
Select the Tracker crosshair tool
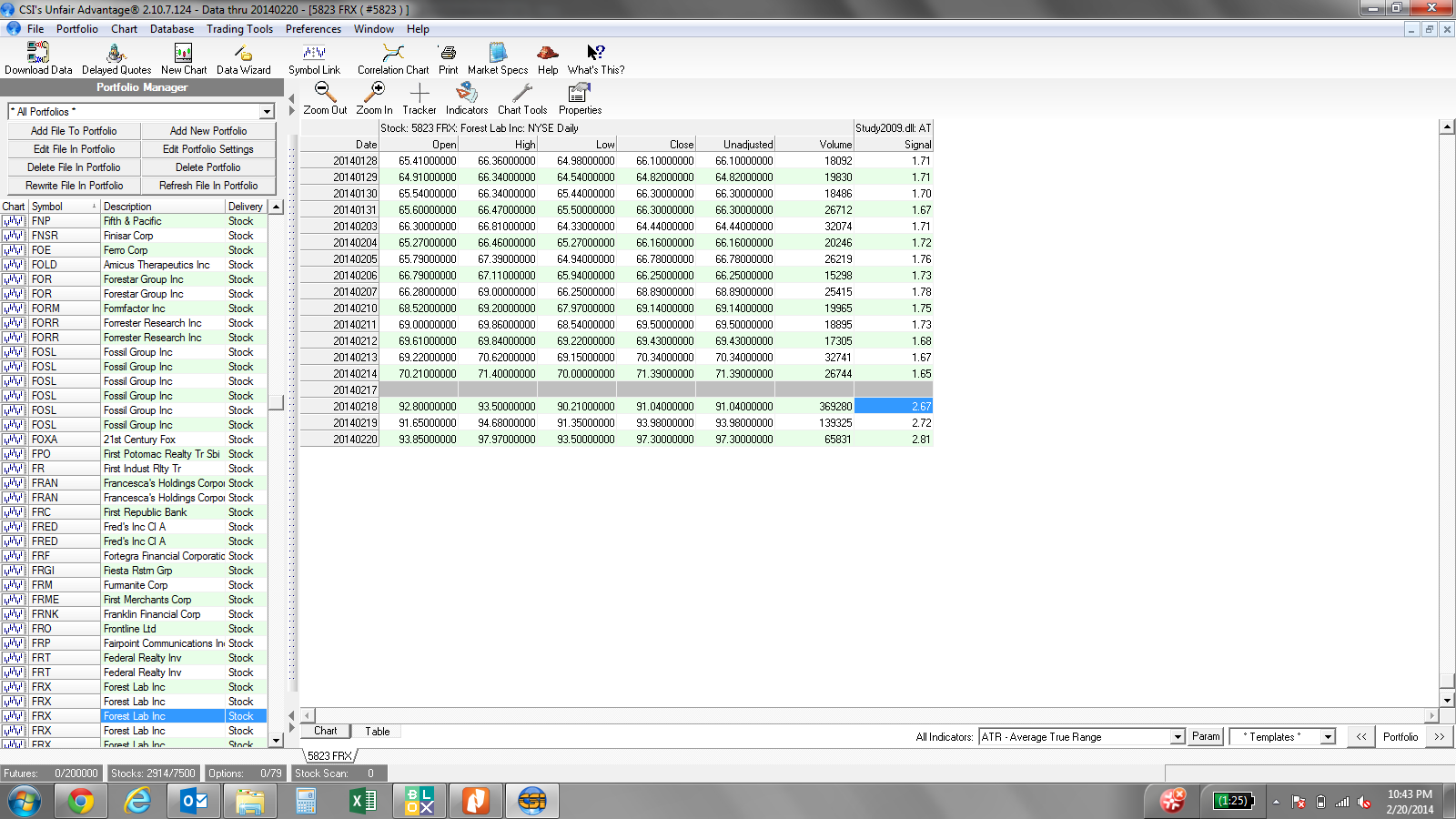coord(420,98)
